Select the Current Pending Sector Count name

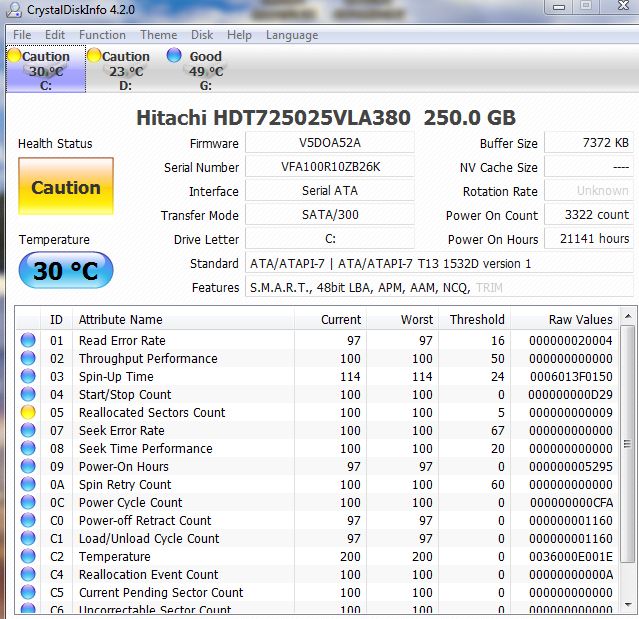[161, 592]
